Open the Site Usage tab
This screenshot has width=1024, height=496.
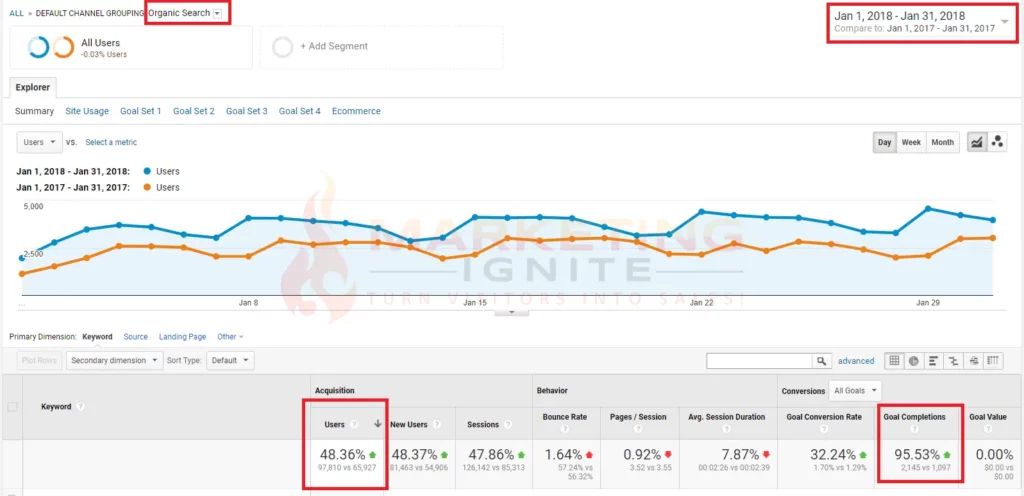tap(87, 111)
